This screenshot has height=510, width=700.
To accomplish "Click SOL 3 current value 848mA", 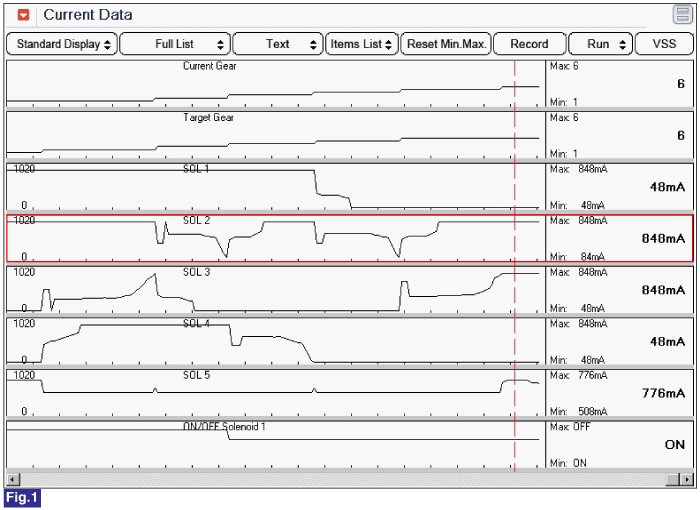I will coord(663,290).
